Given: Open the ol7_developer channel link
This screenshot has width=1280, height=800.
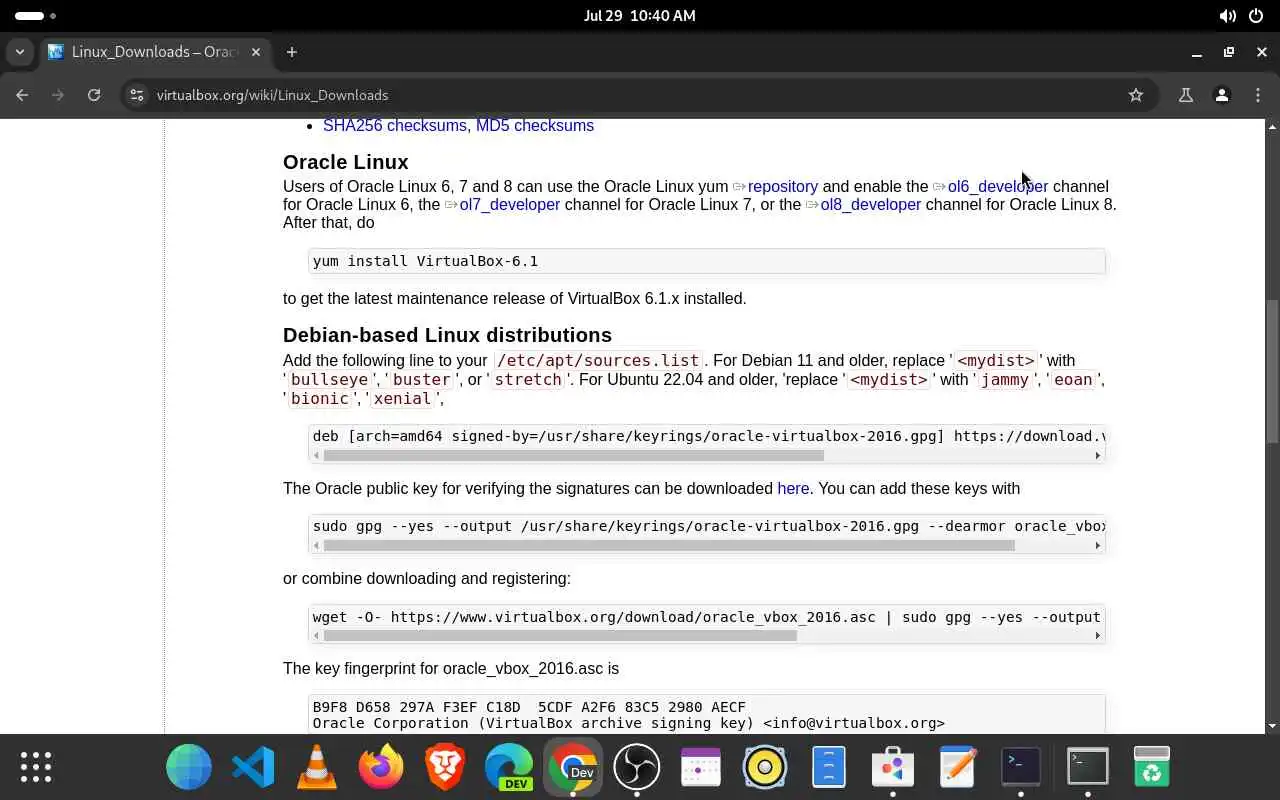Looking at the screenshot, I should tap(503, 205).
